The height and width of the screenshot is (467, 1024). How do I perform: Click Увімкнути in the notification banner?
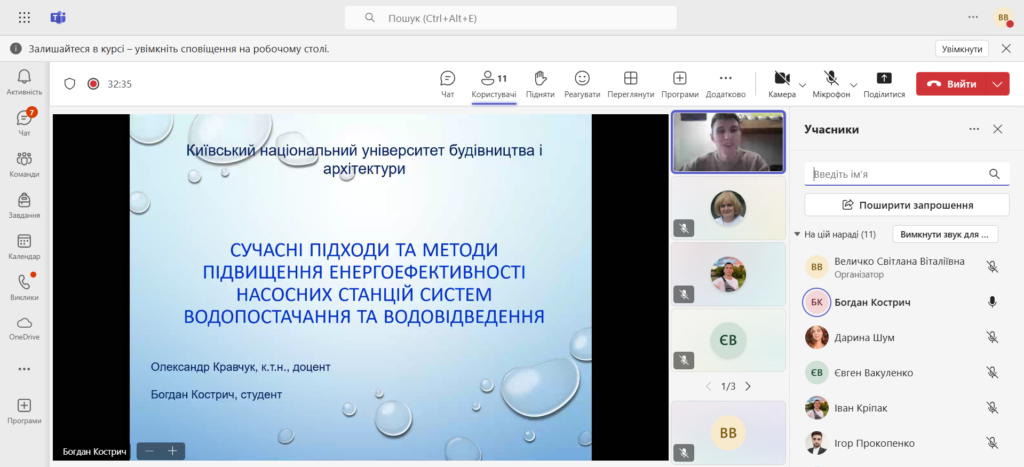pos(962,48)
